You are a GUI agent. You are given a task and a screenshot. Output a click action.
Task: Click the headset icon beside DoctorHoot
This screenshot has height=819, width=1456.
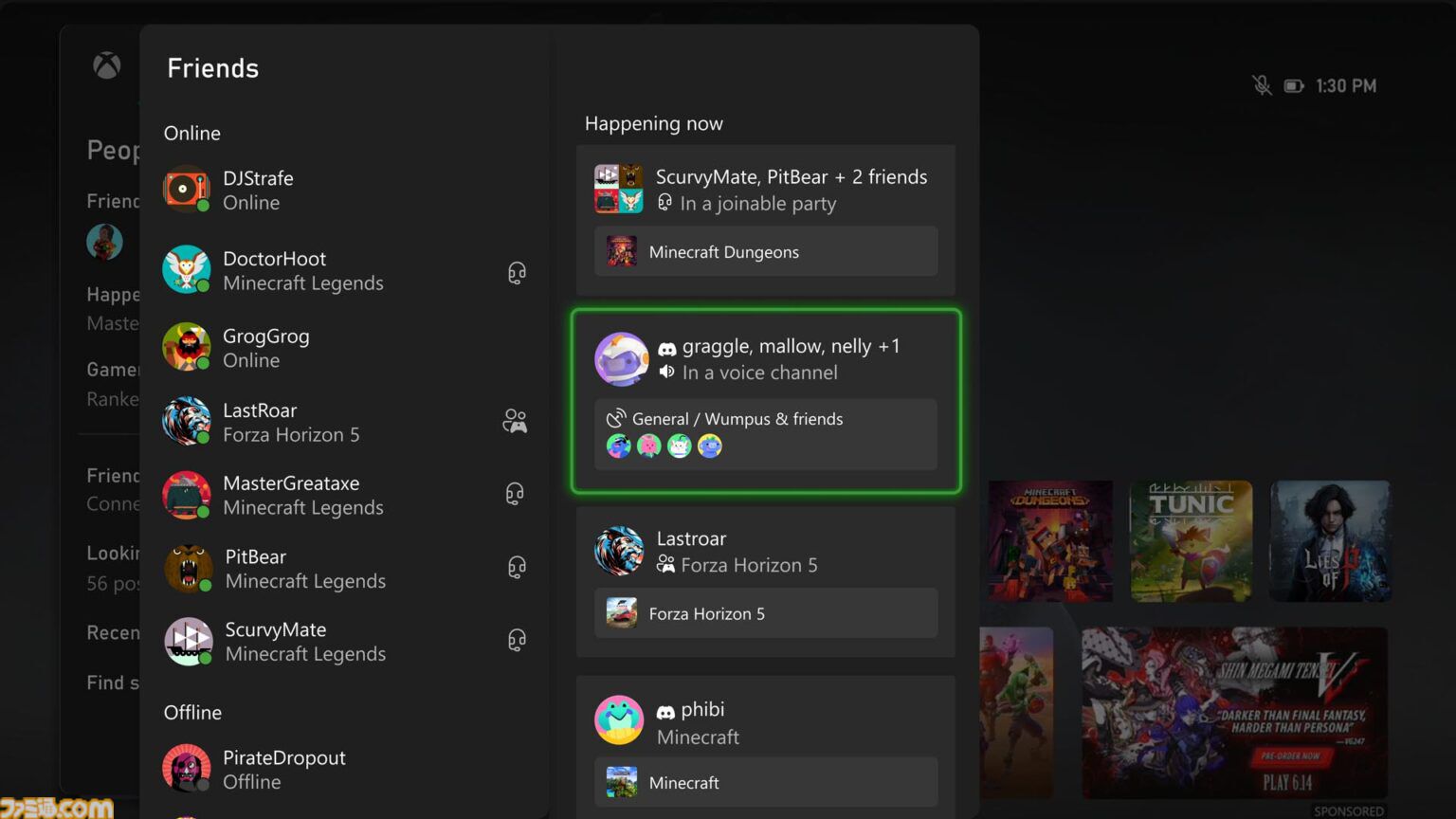click(x=517, y=273)
